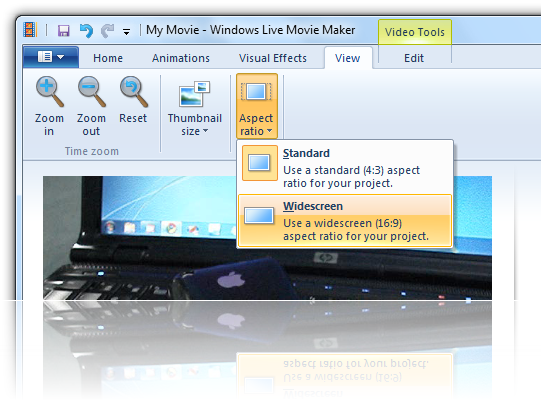Choose the Standard 4:3 aspect ratio
The width and height of the screenshot is (541, 400).
(345, 167)
